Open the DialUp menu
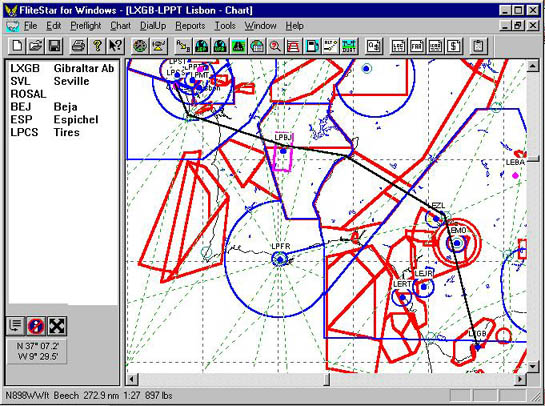This screenshot has width=545, height=406. click(x=153, y=26)
